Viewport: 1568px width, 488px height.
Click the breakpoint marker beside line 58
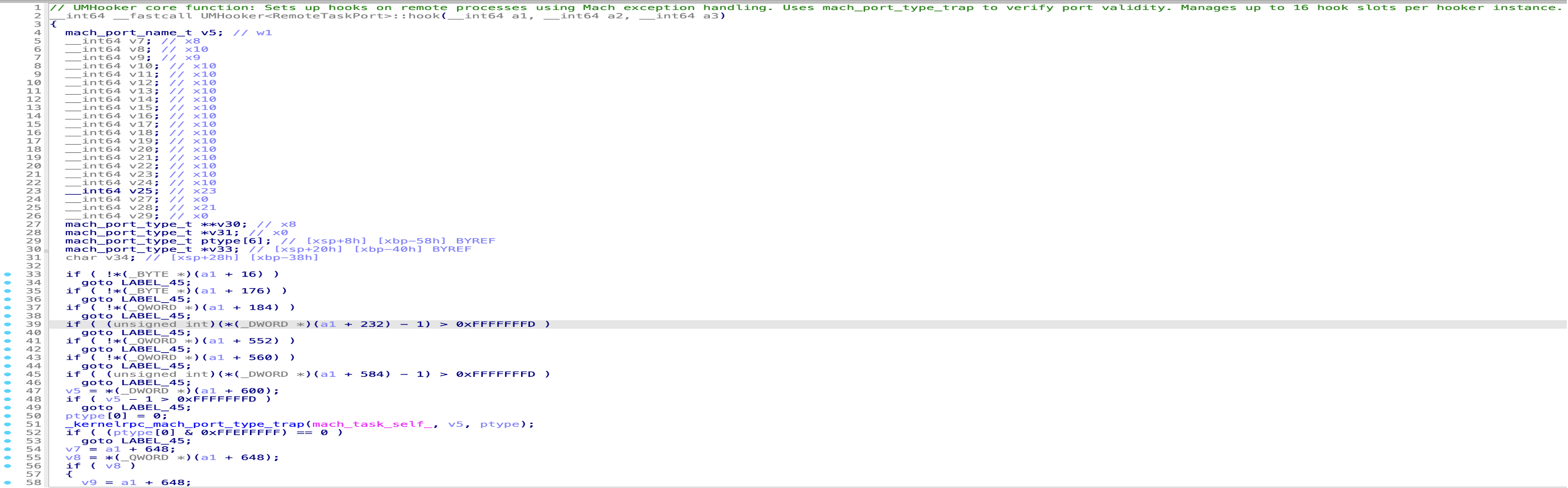click(7, 483)
